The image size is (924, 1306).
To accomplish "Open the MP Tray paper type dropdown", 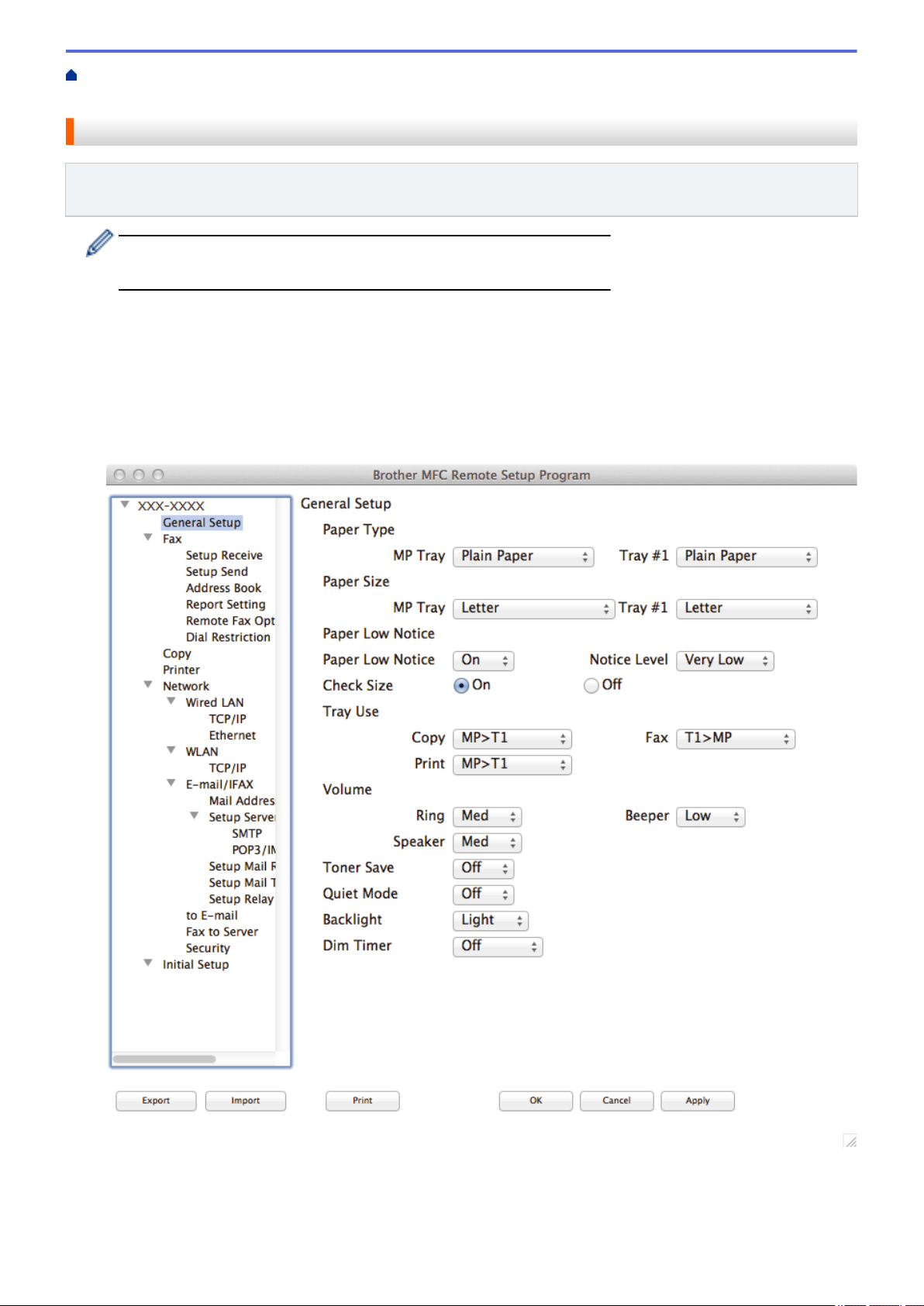I will click(x=523, y=557).
